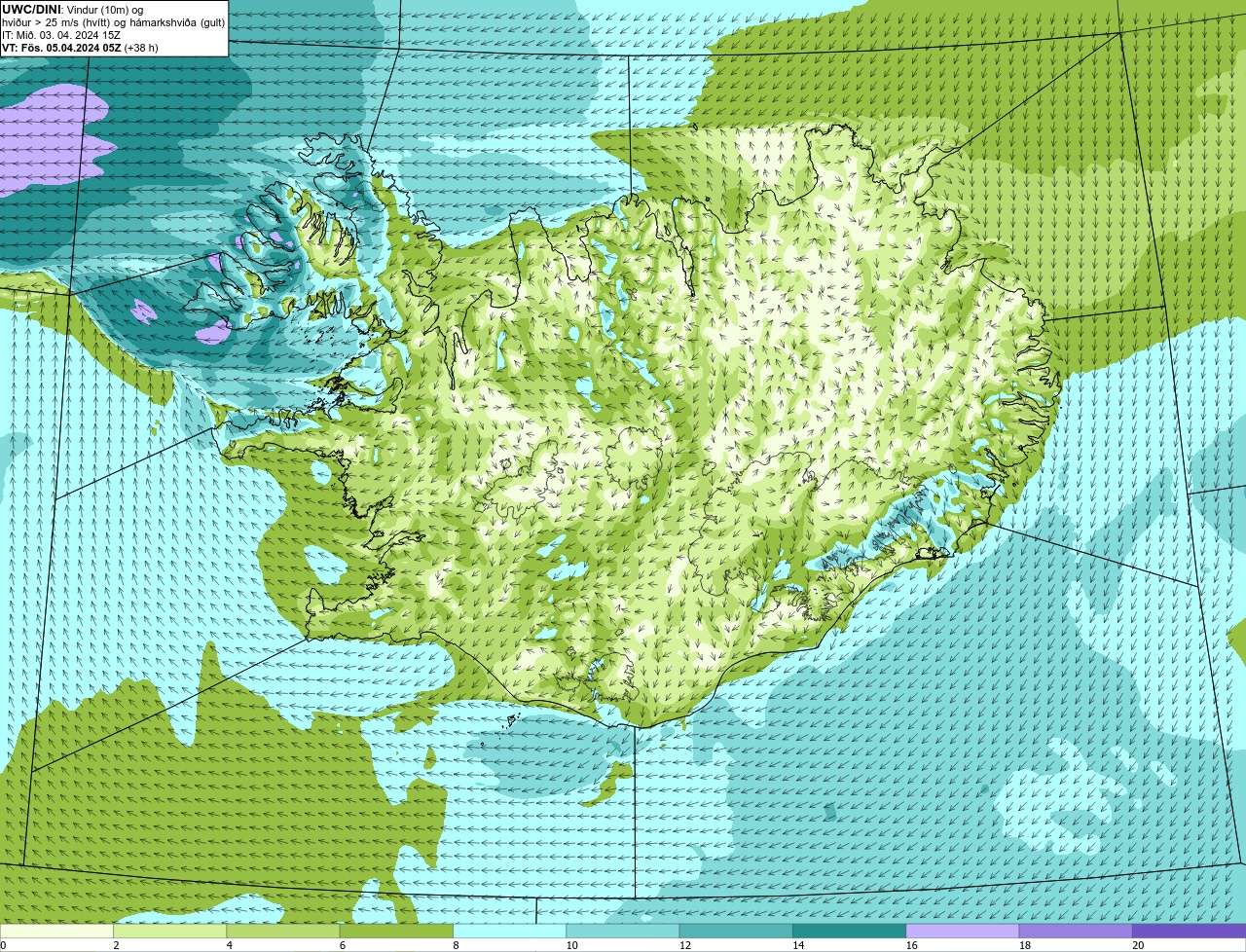Click the legend scale label "12"
This screenshot has width=1246, height=952.
click(685, 945)
